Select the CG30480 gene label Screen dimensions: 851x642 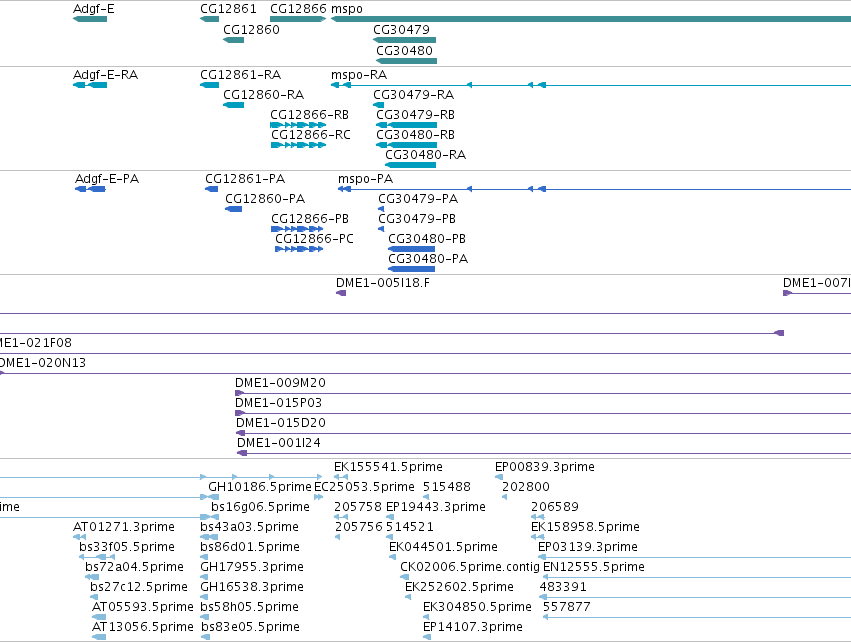click(x=405, y=50)
